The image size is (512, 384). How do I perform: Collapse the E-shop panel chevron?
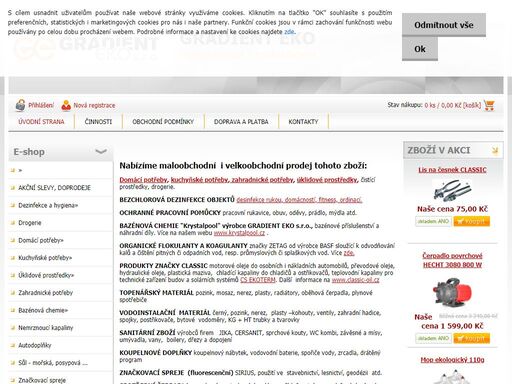tap(101, 152)
